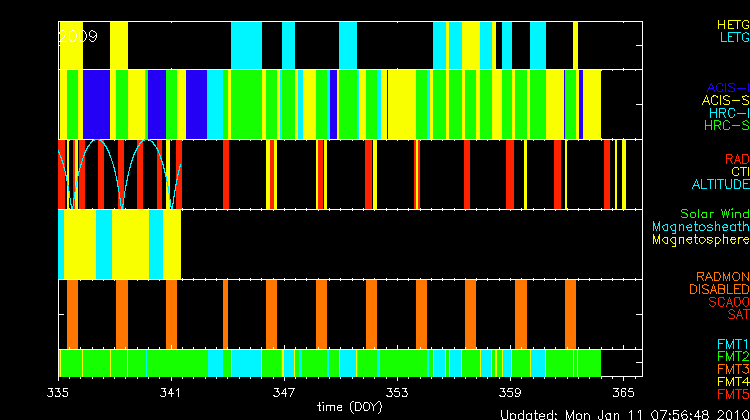Viewport: 750px width, 420px height.
Task: Select the RADMON legend label
Action: 724,276
